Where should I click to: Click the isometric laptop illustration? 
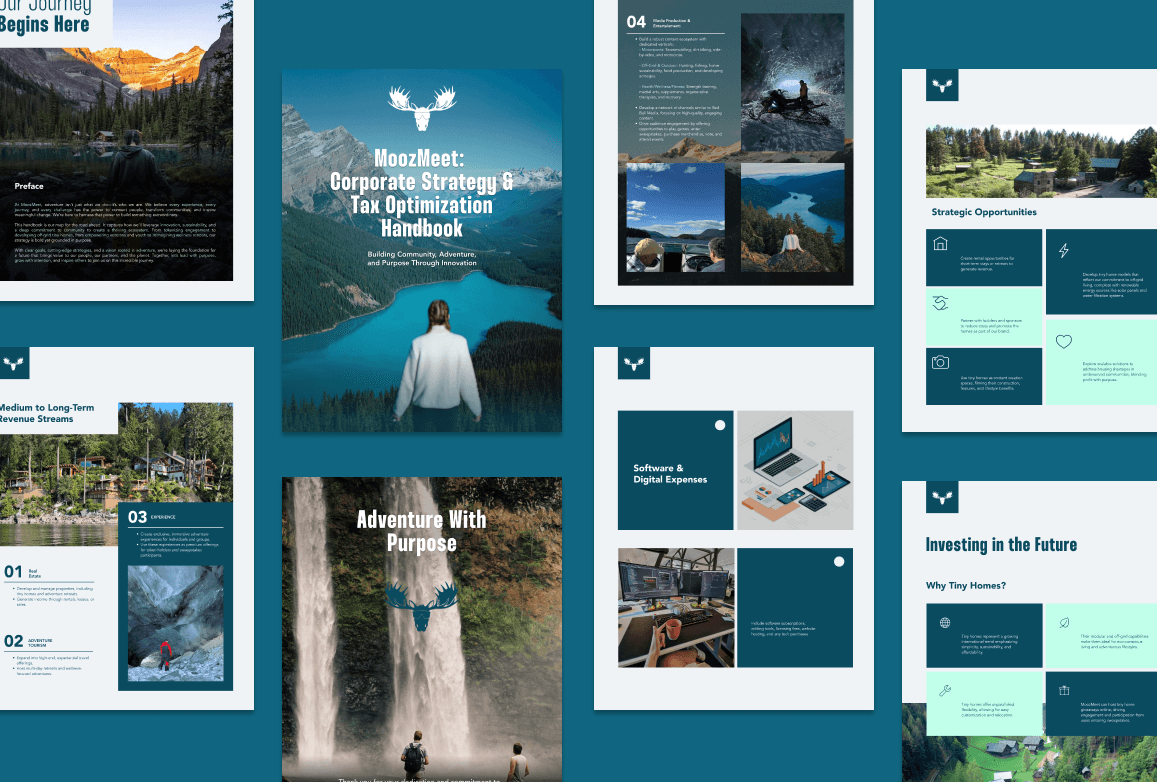[x=795, y=470]
